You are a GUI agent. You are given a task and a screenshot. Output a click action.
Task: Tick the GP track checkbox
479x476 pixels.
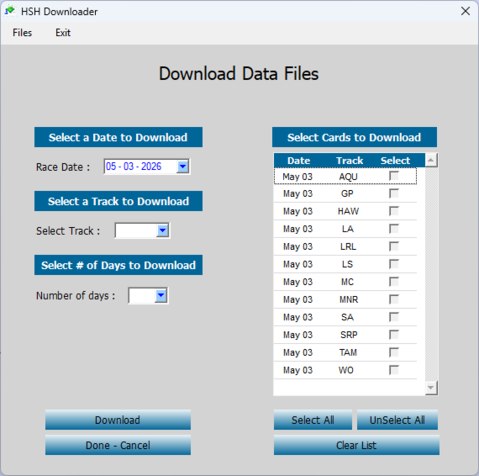pyautogui.click(x=394, y=193)
